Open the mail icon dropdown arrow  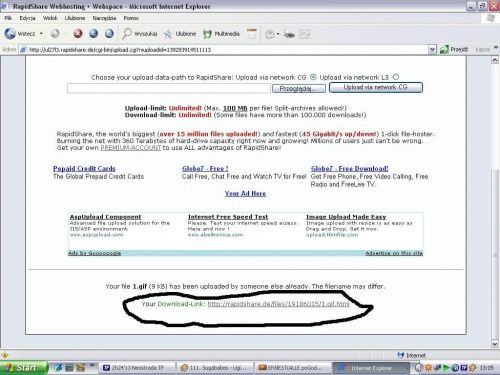click(x=278, y=34)
